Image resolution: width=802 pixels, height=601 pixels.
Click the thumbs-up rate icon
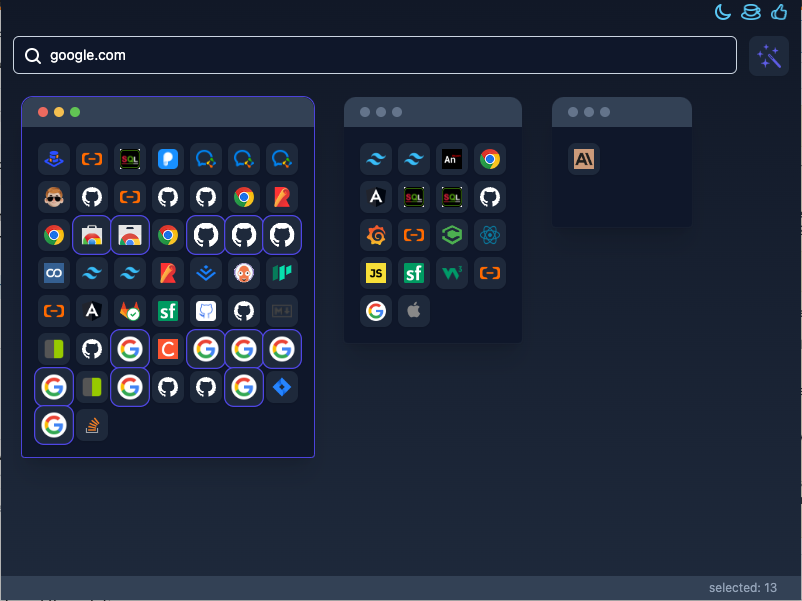point(778,12)
